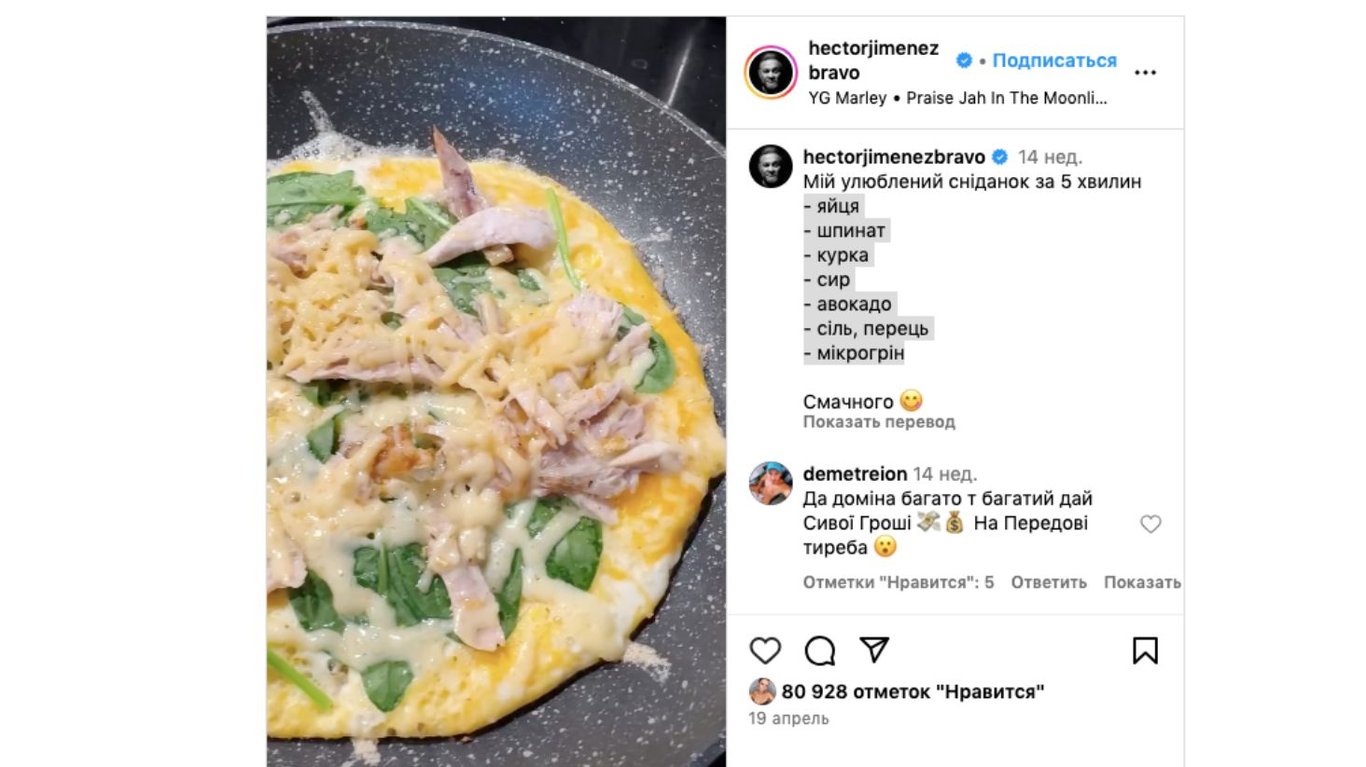Show the caption translation with Показать перевод

point(879,422)
